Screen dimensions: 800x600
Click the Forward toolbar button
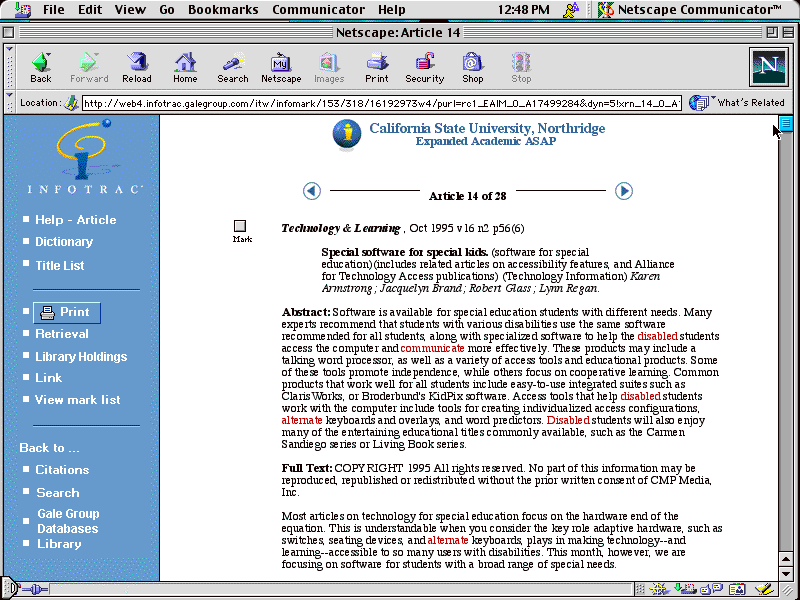89,68
